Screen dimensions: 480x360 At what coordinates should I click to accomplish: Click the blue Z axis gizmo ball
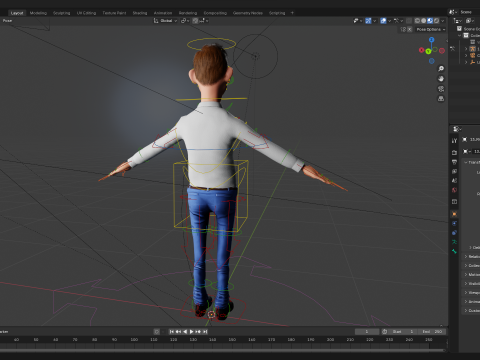(432, 40)
